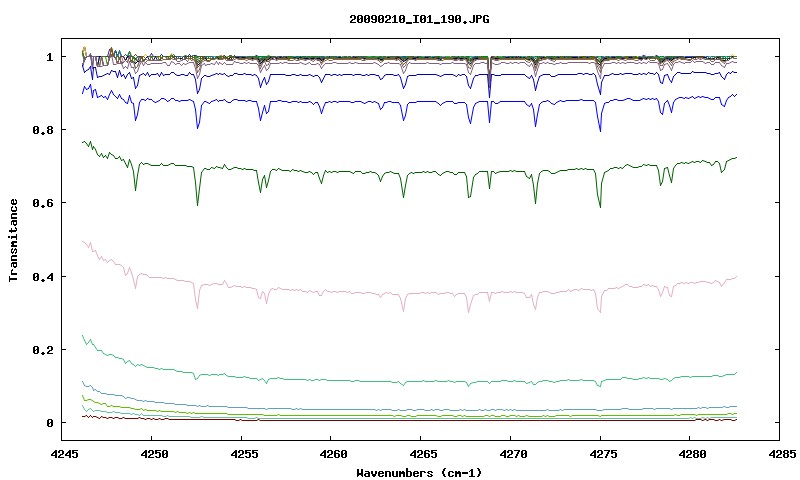Screen dimensions: 800x480
Task: Click the 1 y-axis tick label
Action: click(x=49, y=57)
